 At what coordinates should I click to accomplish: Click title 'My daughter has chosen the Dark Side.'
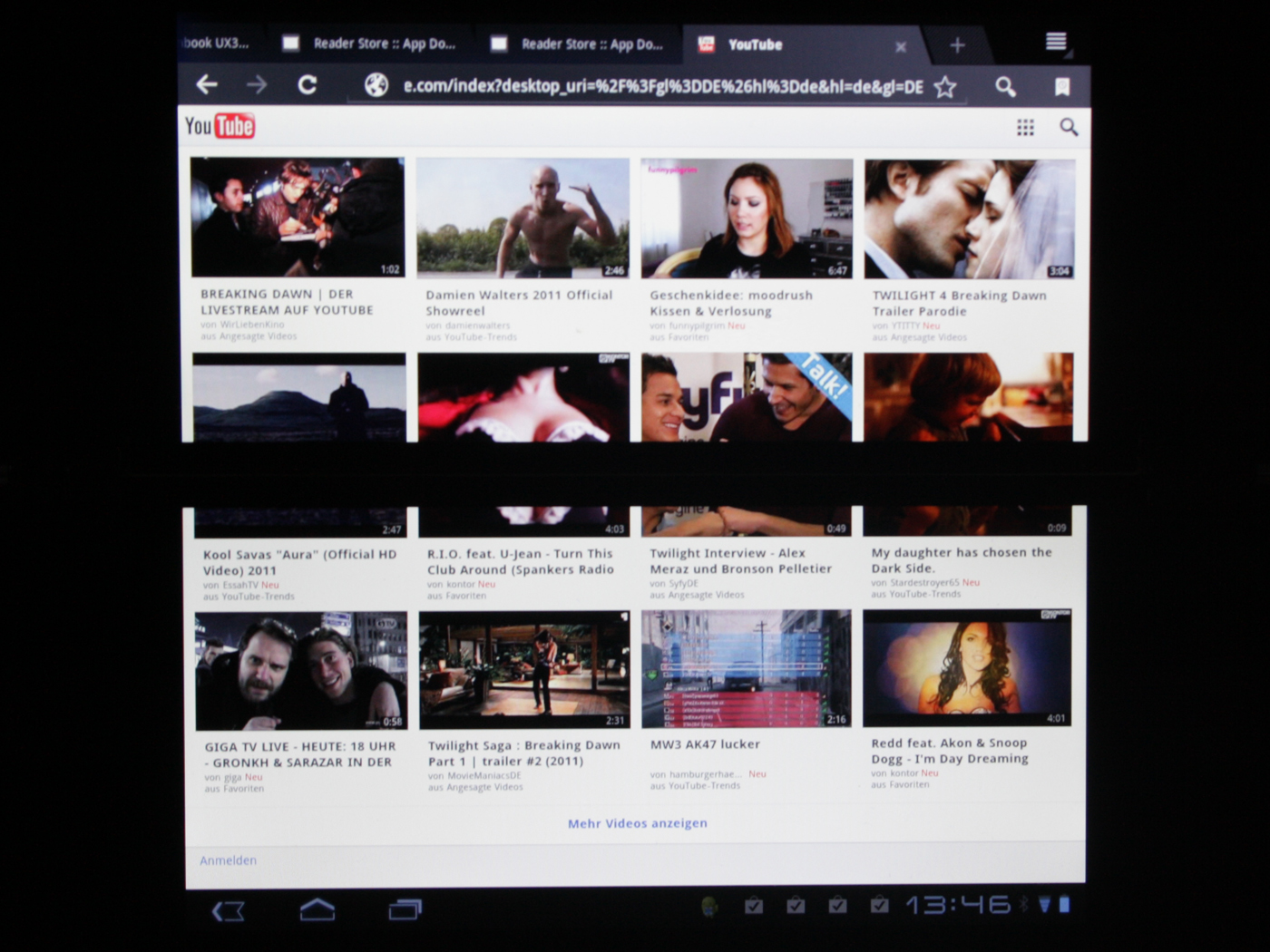tap(962, 559)
